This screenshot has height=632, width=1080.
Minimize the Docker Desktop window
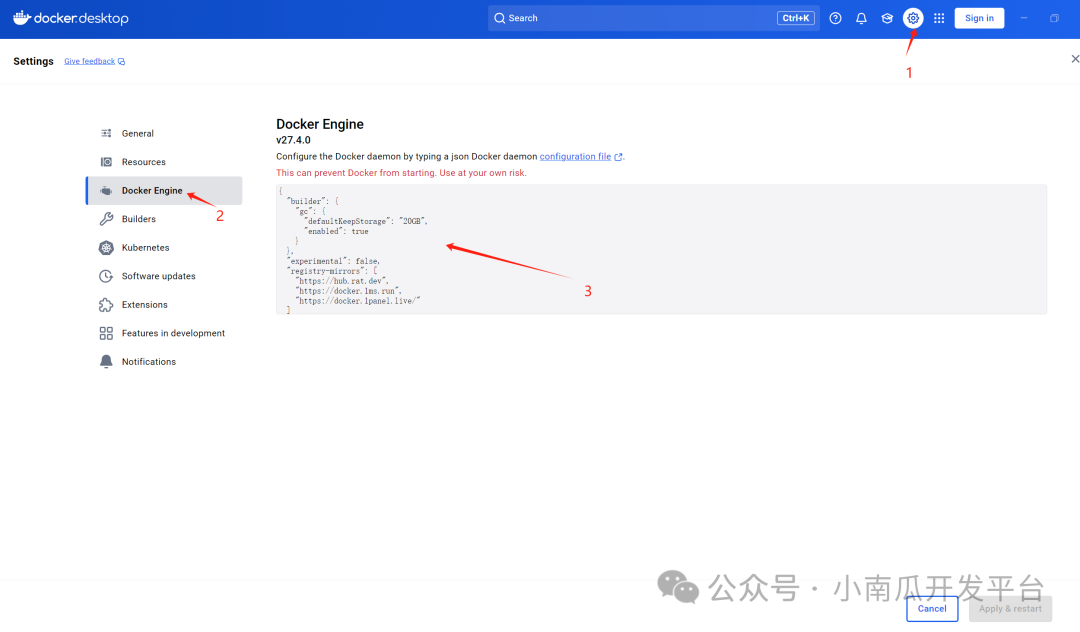[1024, 19]
